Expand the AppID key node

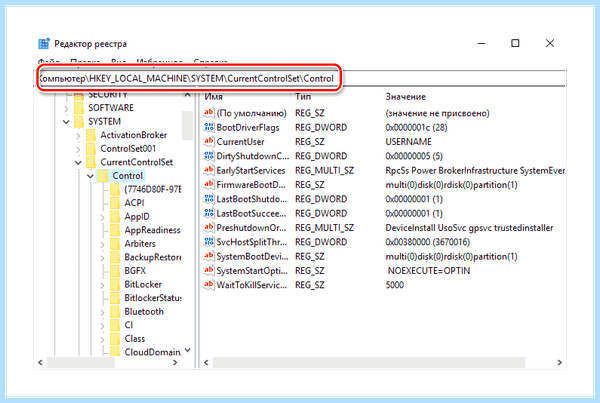(102, 217)
